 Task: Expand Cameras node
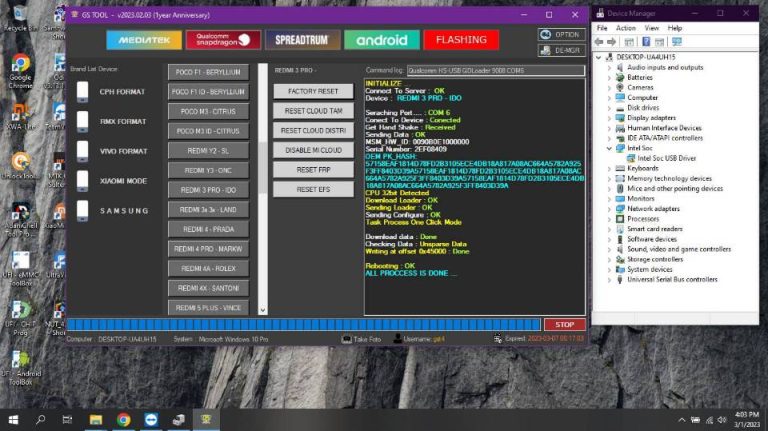point(609,88)
